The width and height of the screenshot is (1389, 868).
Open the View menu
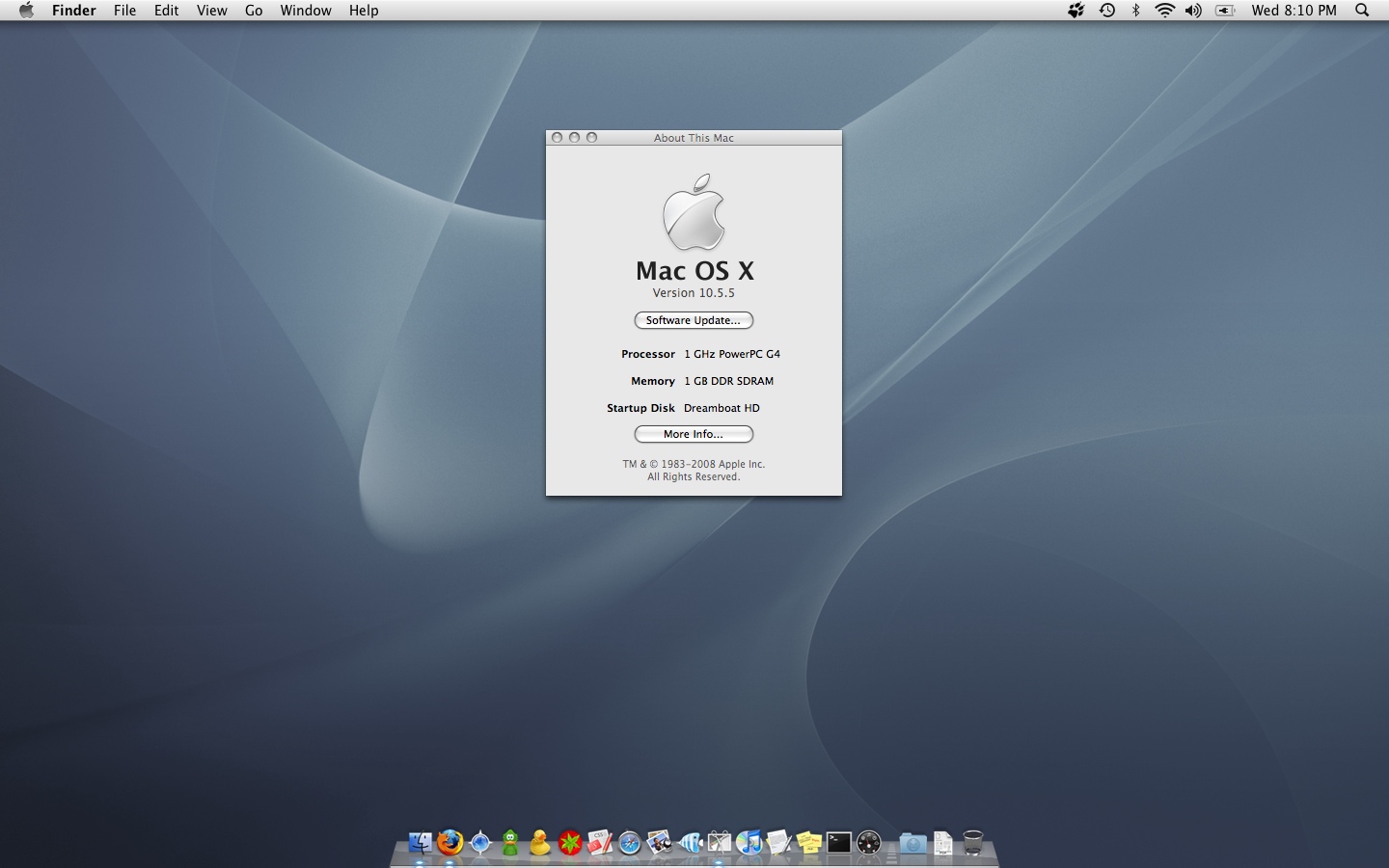click(x=212, y=11)
